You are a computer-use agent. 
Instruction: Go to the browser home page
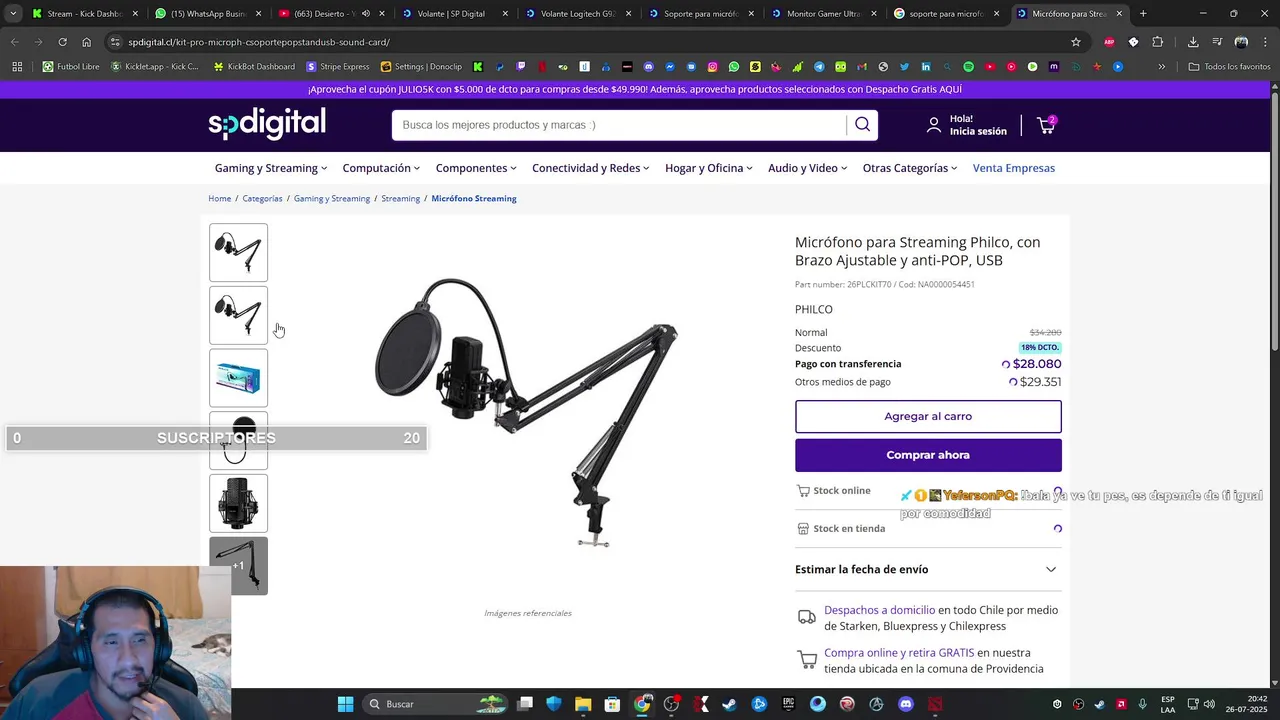[x=86, y=42]
